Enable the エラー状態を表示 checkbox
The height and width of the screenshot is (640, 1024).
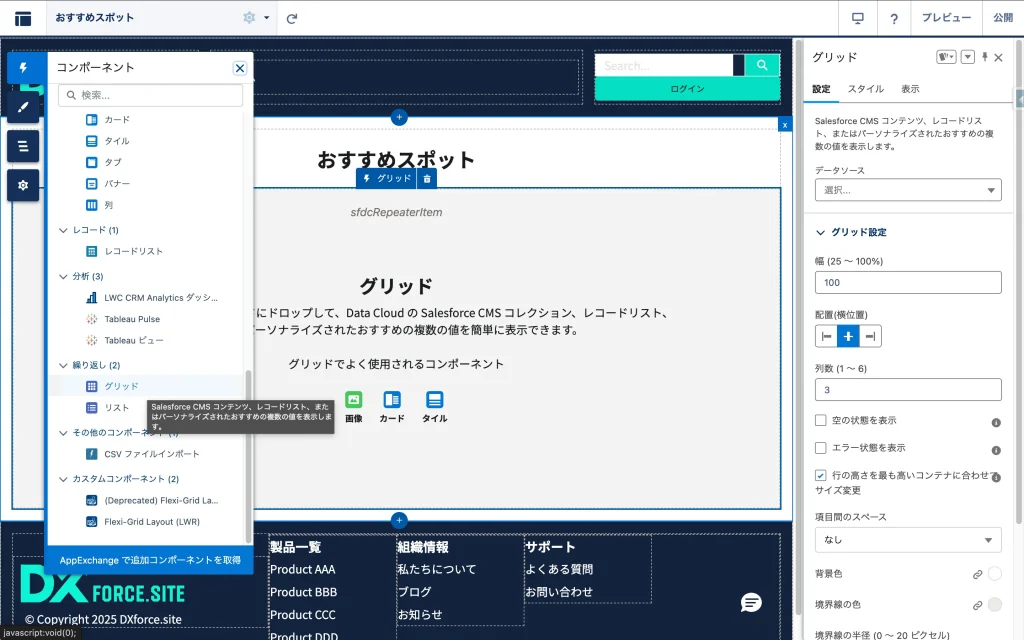[821, 448]
